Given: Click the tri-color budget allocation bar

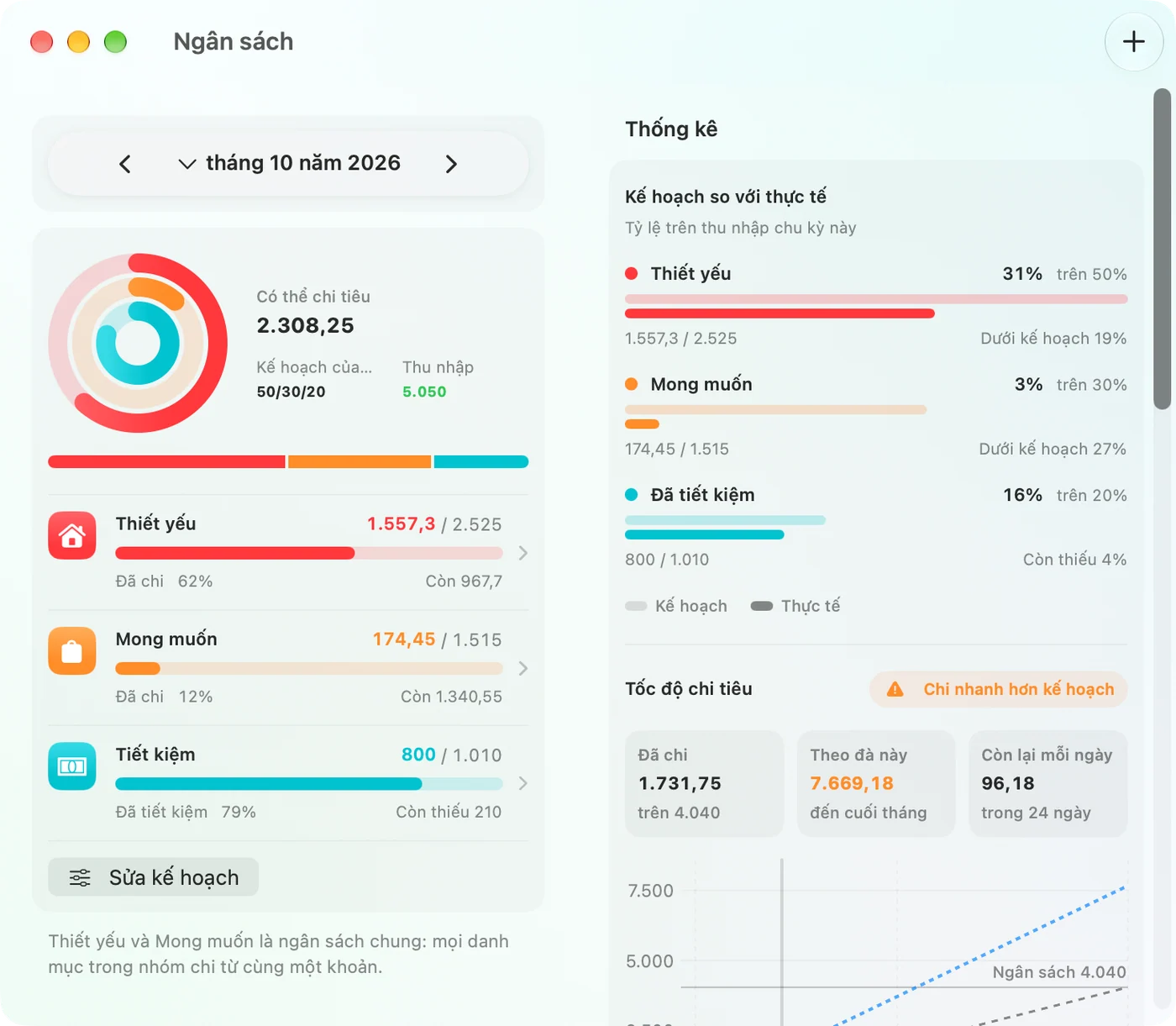Looking at the screenshot, I should pos(288,461).
